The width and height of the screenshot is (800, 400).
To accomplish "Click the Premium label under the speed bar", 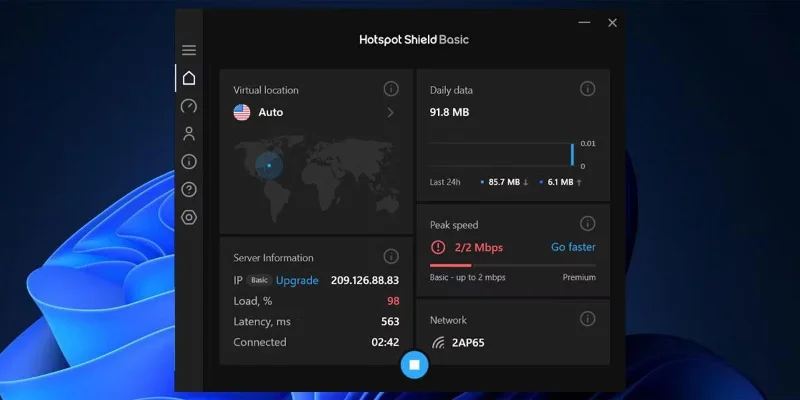I will click(x=579, y=278).
